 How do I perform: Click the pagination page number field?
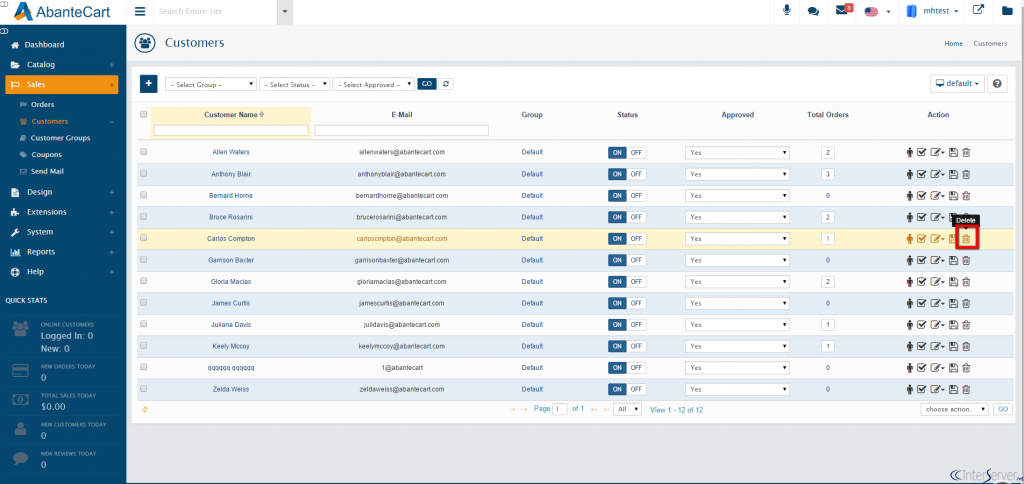tap(560, 410)
